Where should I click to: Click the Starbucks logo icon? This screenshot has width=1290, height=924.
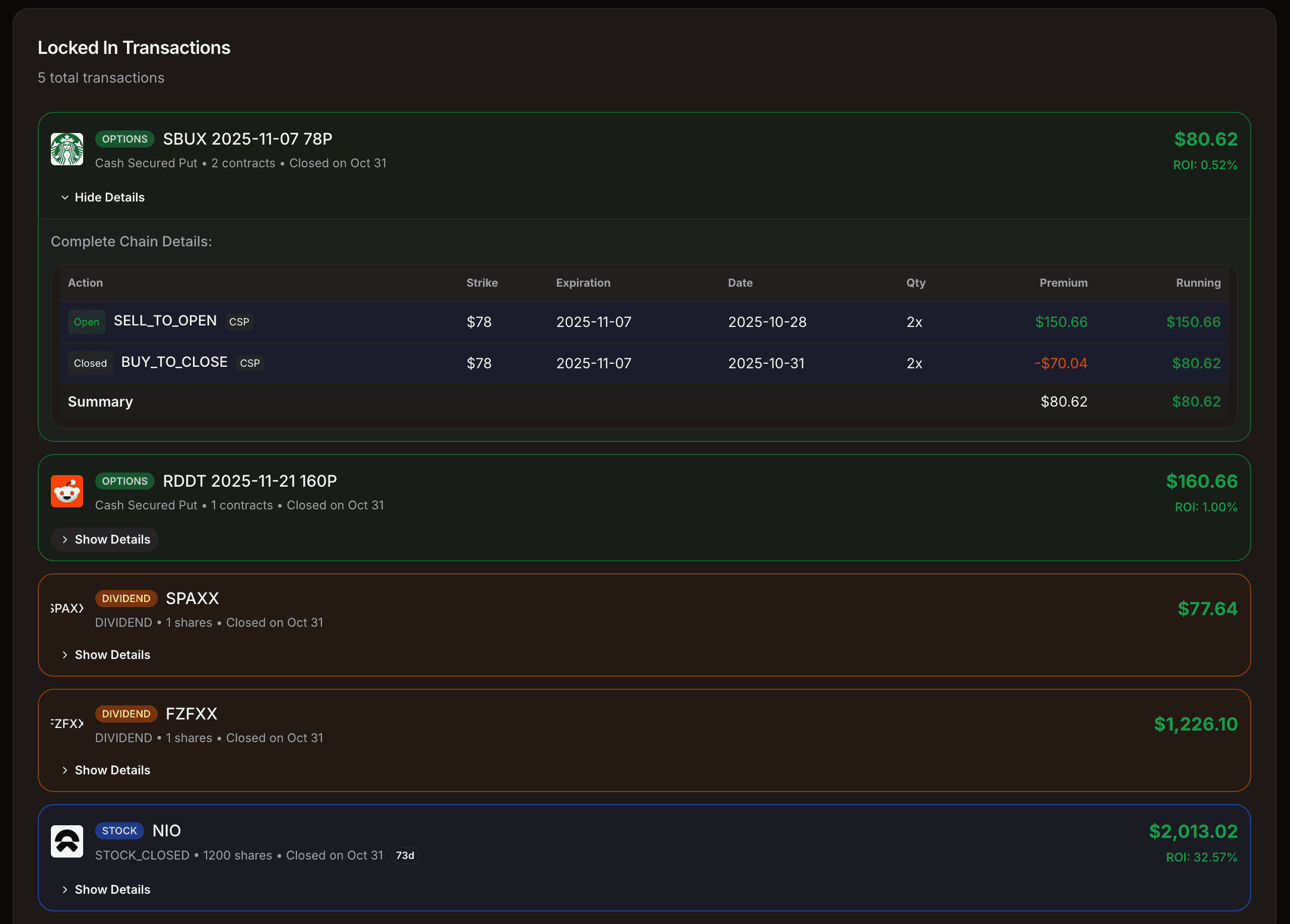(x=67, y=150)
